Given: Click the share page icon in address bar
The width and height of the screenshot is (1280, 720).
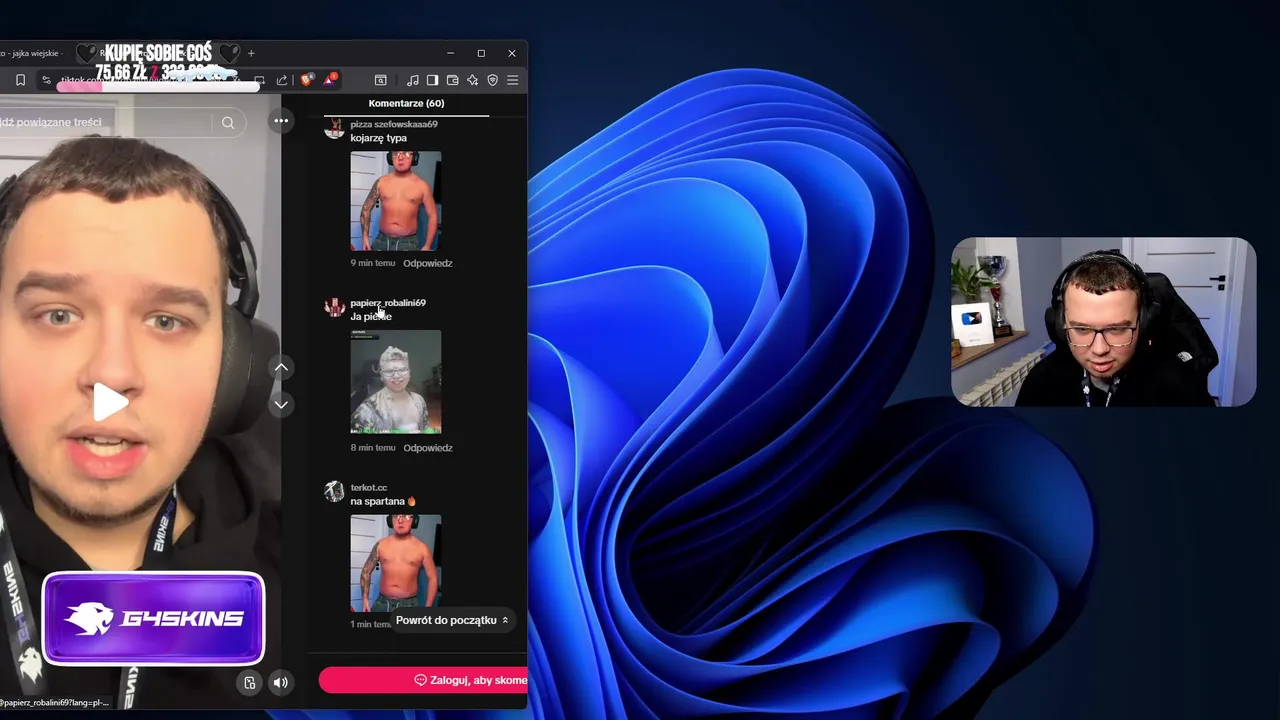Looking at the screenshot, I should [x=282, y=80].
